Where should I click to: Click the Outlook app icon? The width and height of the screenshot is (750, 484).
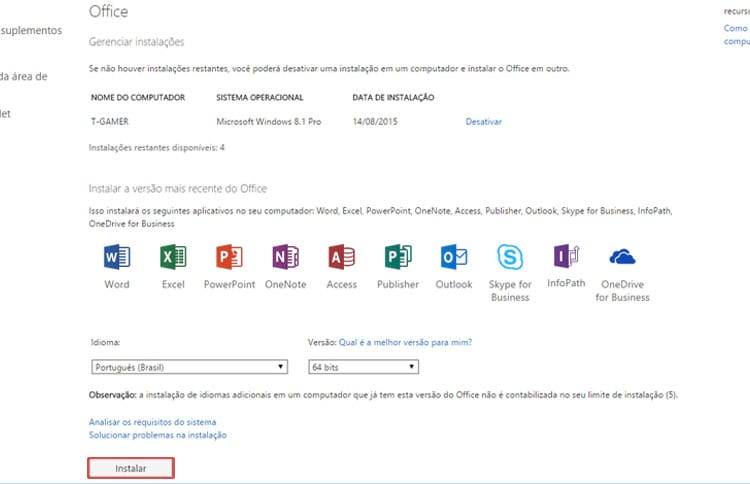click(454, 257)
